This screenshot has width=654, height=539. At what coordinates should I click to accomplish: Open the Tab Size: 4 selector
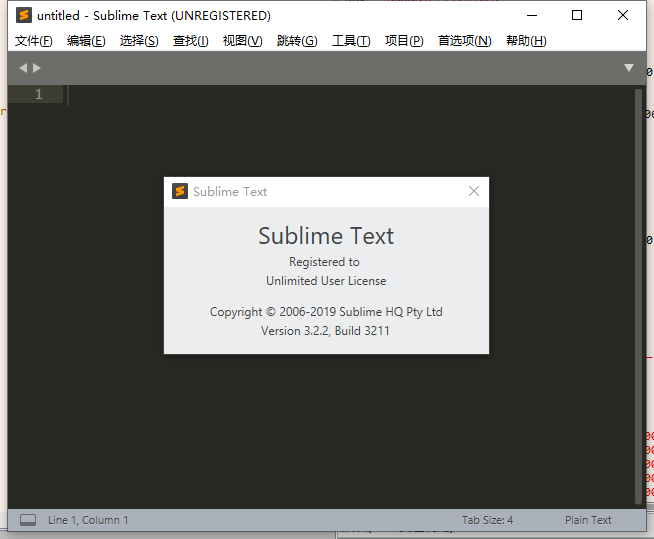point(487,520)
